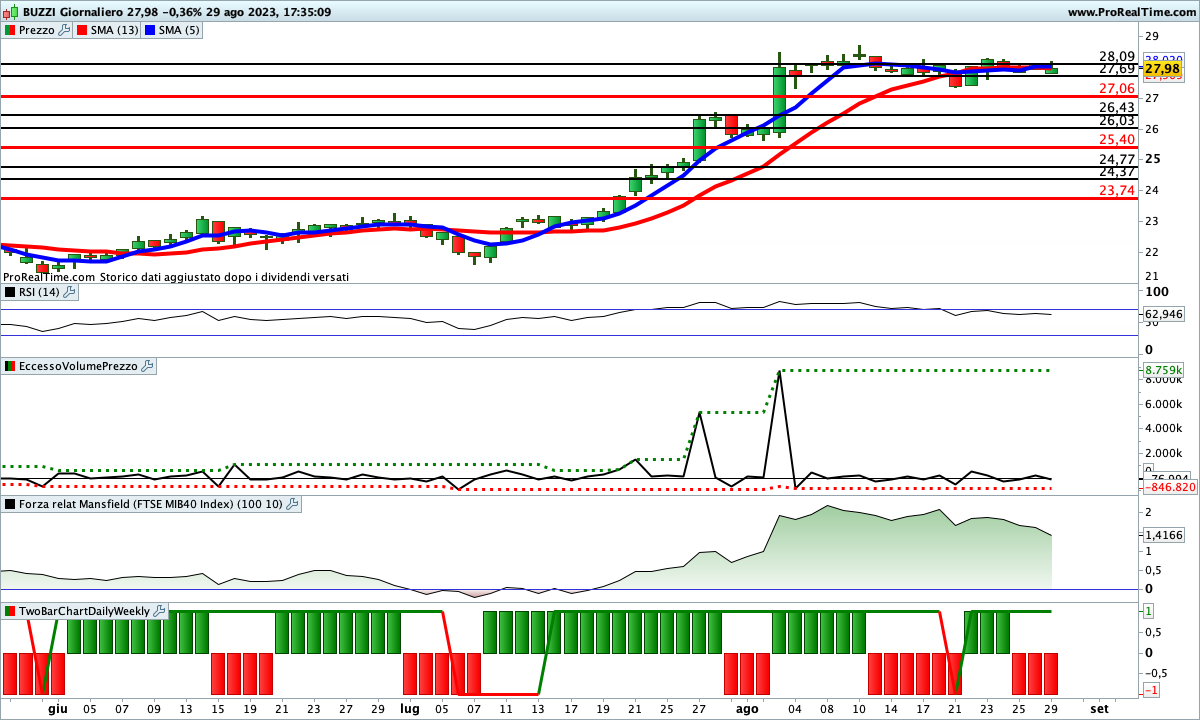Viewport: 1200px width, 720px height.
Task: Click the Forza relat Mansfield panel label
Action: (x=150, y=505)
